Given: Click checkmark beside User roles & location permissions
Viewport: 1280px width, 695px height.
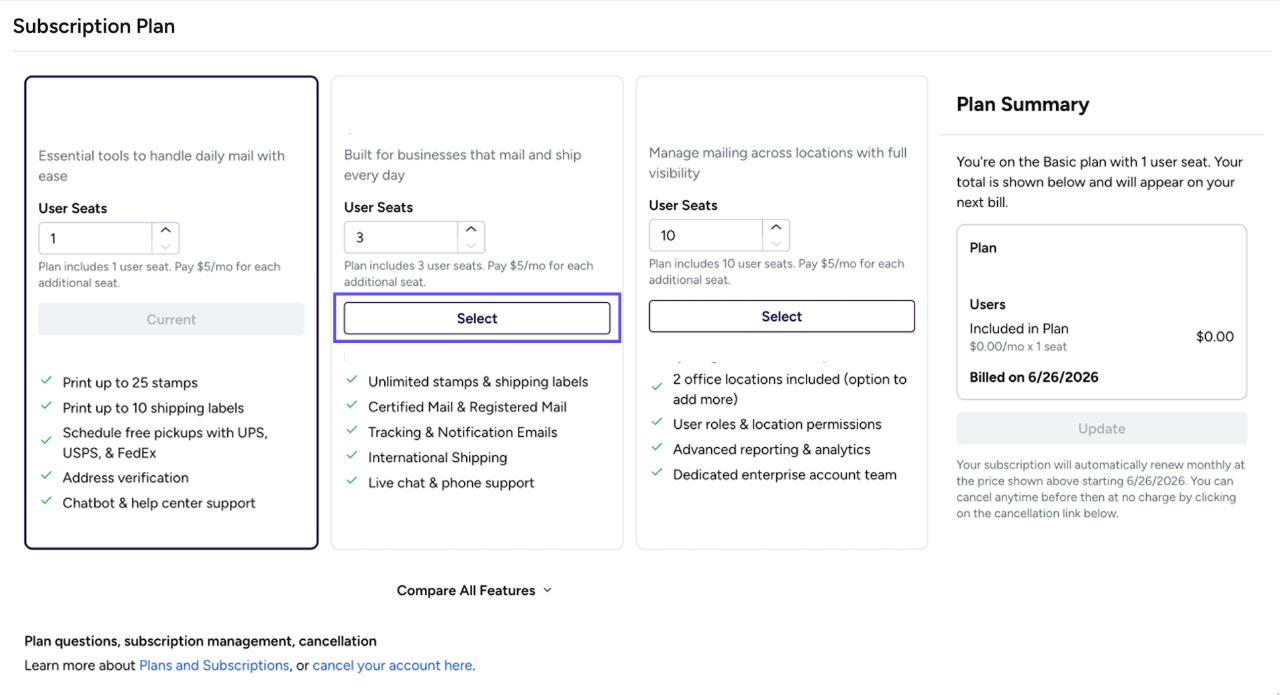Looking at the screenshot, I should click(657, 422).
